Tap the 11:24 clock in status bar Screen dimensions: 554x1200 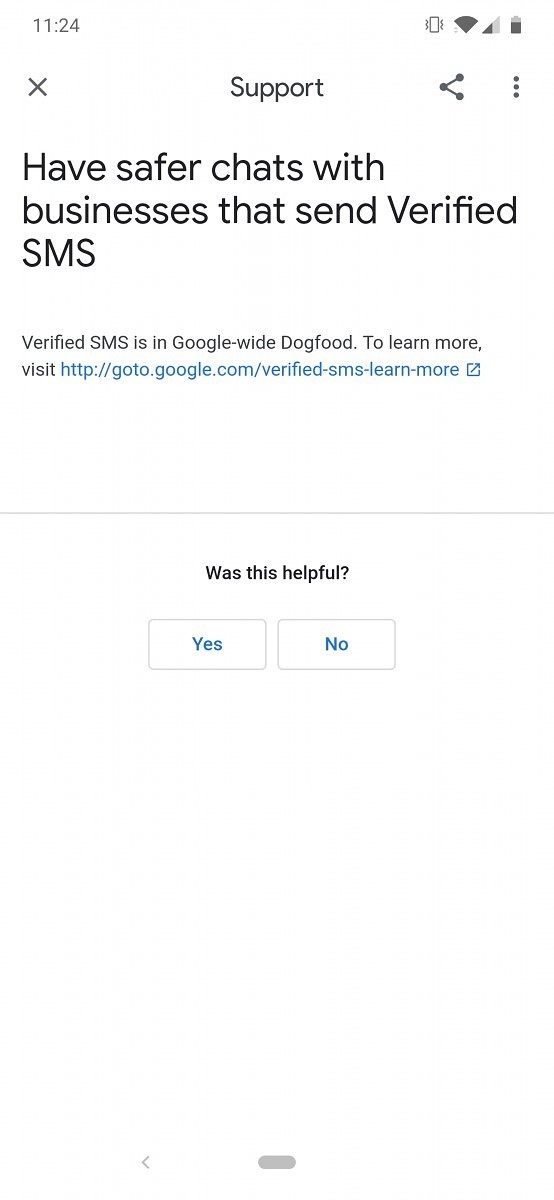pyautogui.click(x=56, y=25)
